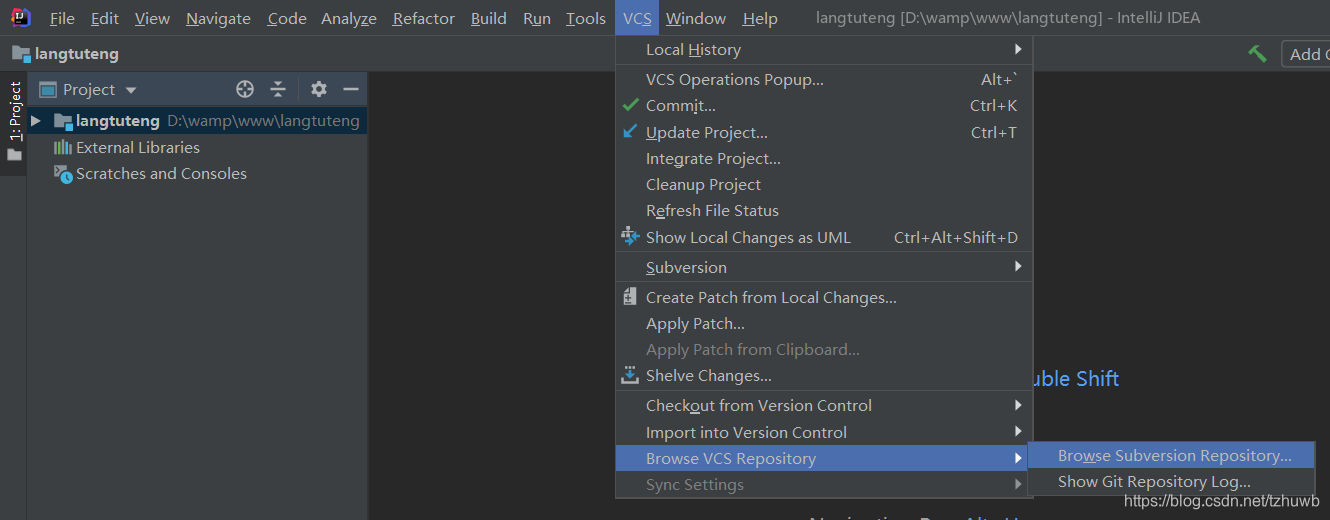
Task: Select Update Project menu entry
Action: tap(706, 132)
